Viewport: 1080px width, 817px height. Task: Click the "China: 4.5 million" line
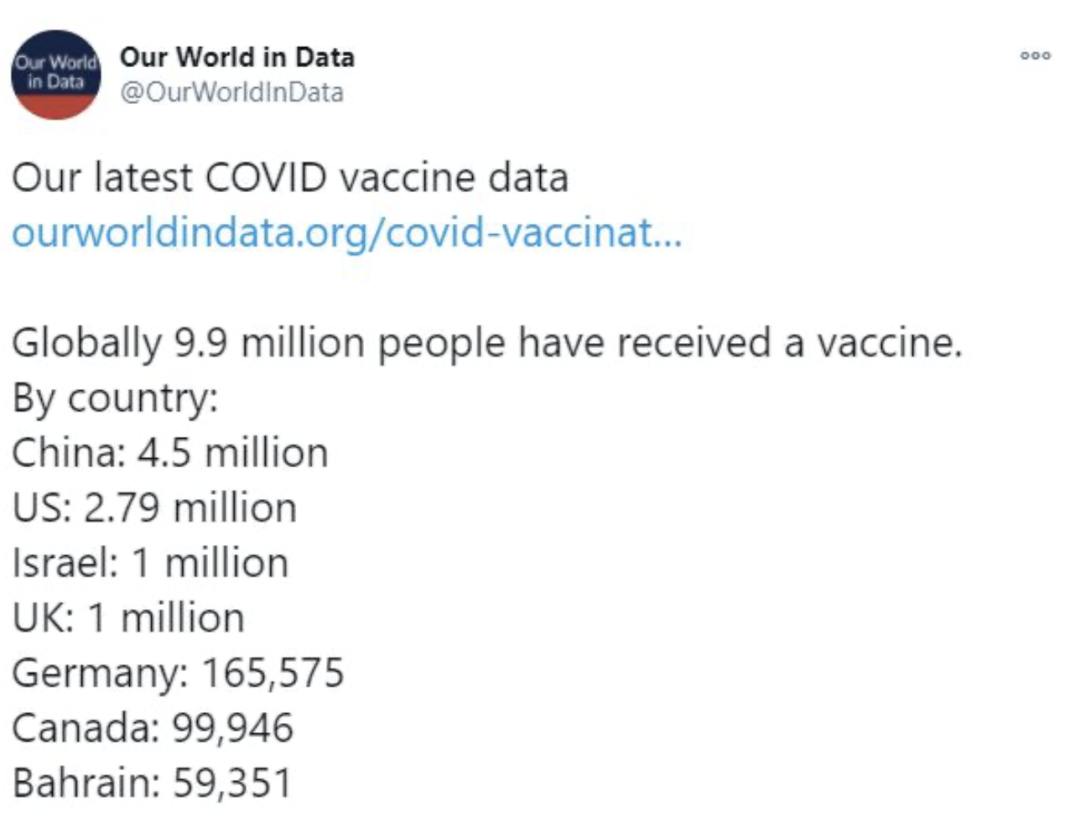pyautogui.click(x=170, y=453)
